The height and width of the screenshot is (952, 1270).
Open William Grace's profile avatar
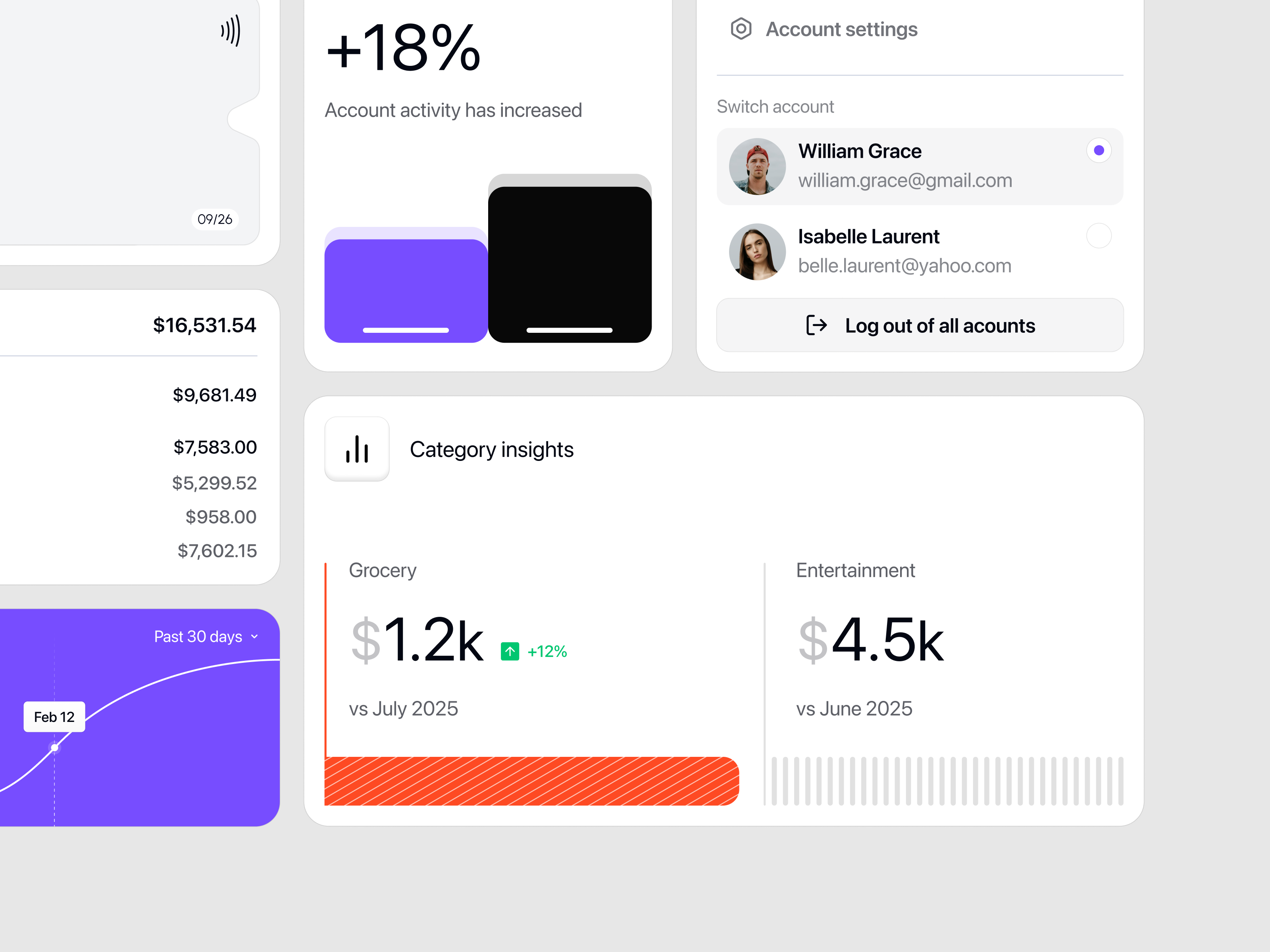pyautogui.click(x=757, y=167)
